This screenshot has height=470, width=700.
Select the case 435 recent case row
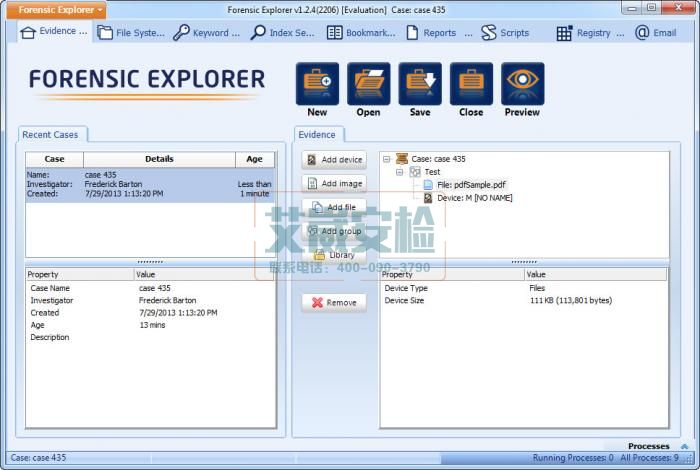pyautogui.click(x=150, y=185)
